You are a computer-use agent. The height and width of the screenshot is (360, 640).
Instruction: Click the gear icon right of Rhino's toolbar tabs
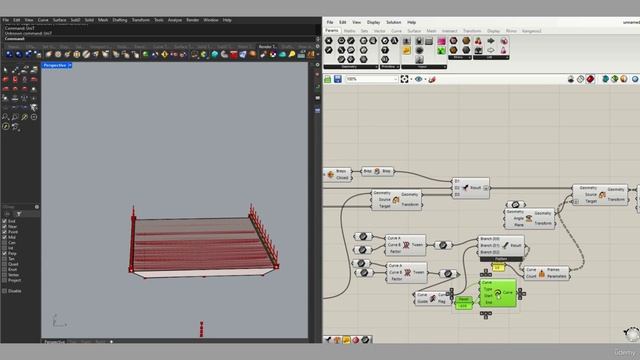point(318,47)
